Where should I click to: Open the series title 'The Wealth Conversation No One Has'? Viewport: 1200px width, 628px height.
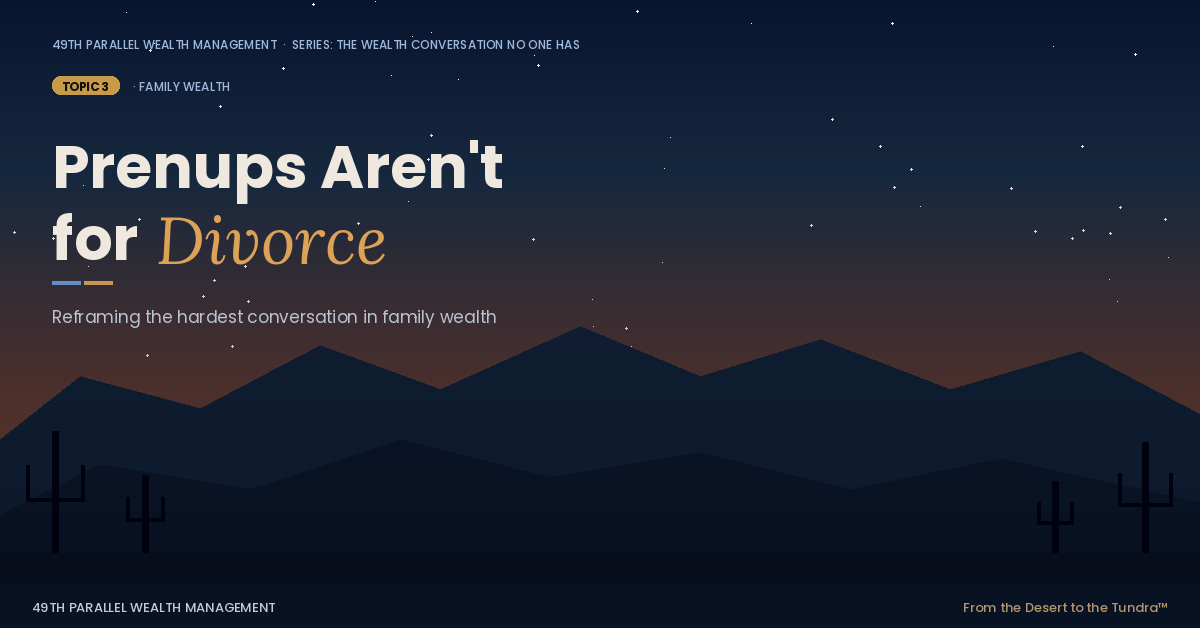435,45
